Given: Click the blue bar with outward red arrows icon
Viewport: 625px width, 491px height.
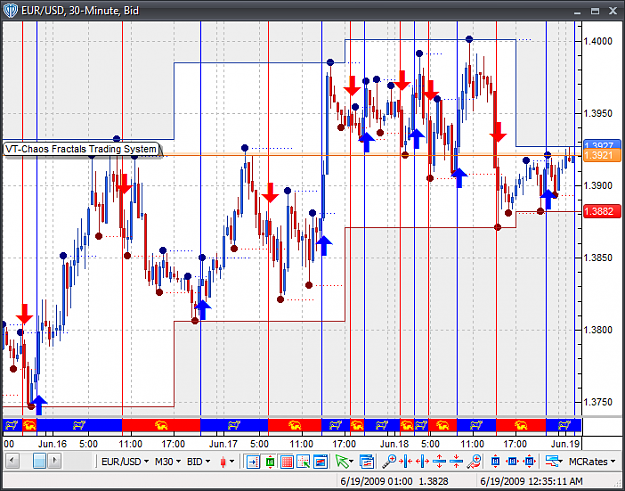Looking at the screenshot, I should click(512, 462).
